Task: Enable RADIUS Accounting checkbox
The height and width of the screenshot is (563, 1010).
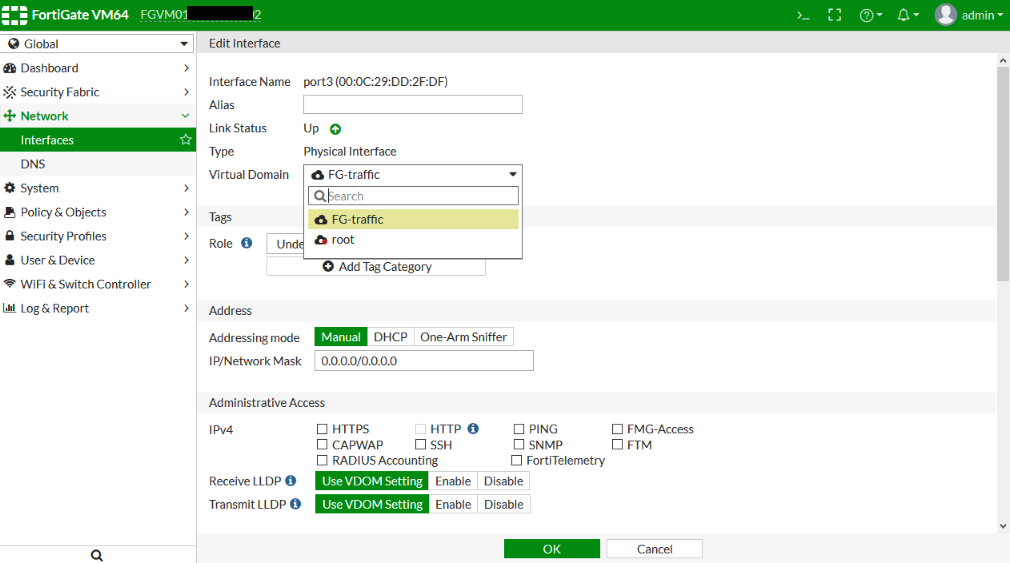Action: point(322,460)
